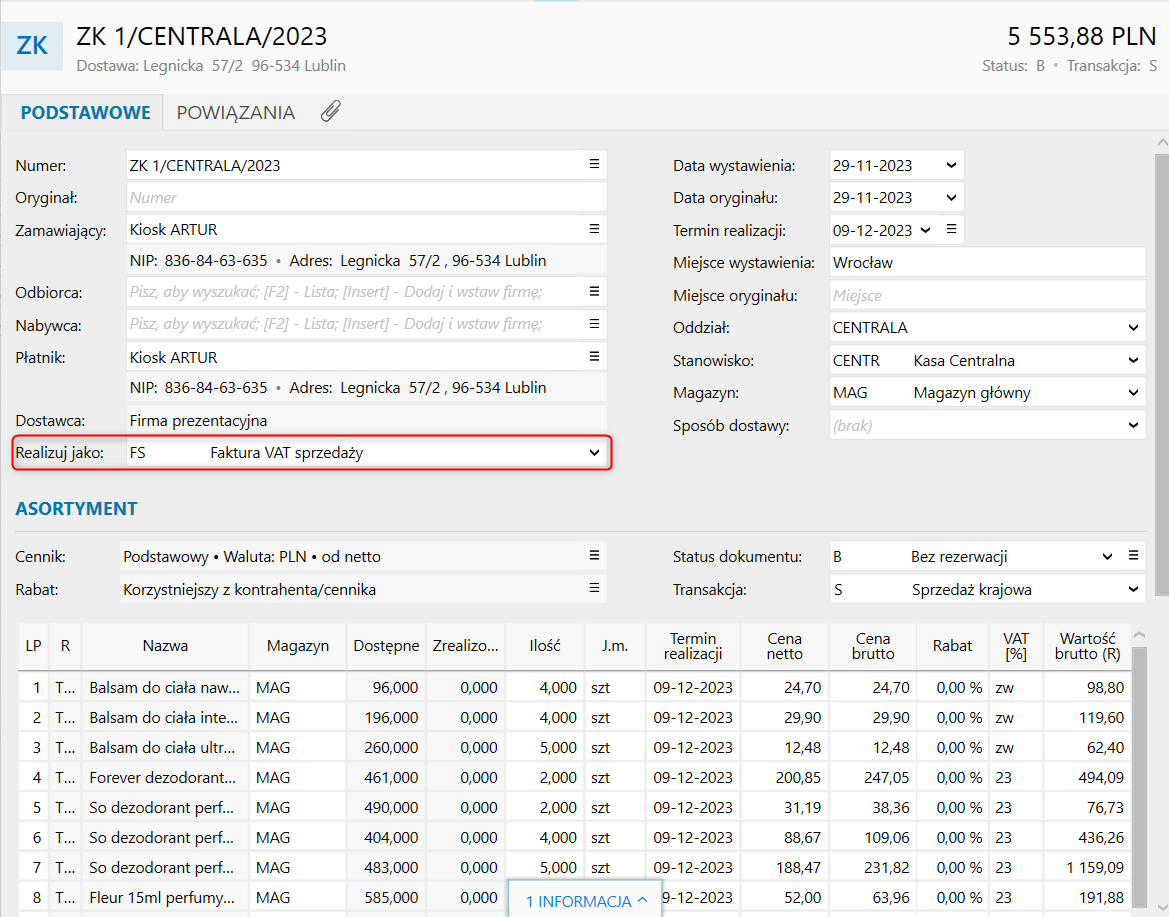Open menu icon beside Status dokumentu
1169x917 pixels.
[1133, 556]
